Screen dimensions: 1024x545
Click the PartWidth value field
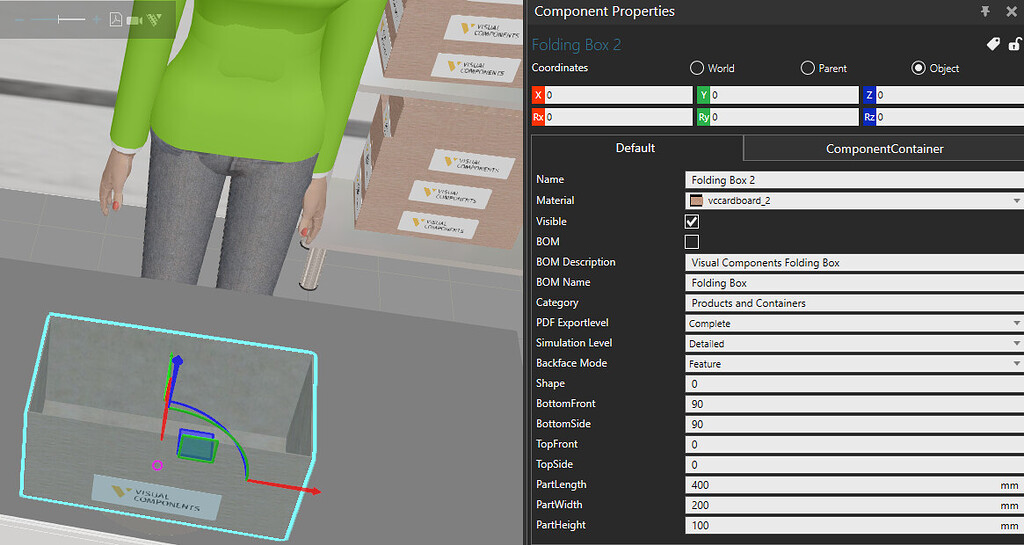click(x=854, y=505)
